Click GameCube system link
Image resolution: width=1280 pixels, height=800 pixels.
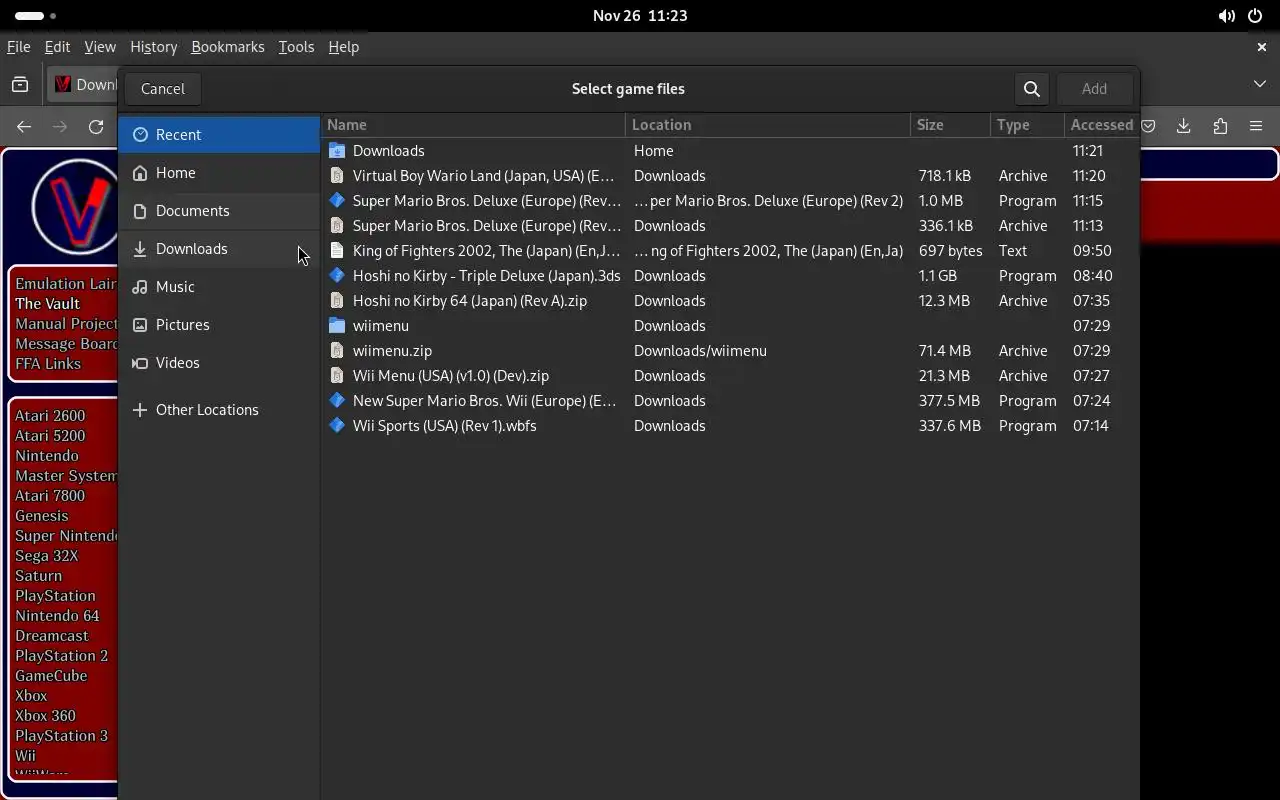click(51, 676)
